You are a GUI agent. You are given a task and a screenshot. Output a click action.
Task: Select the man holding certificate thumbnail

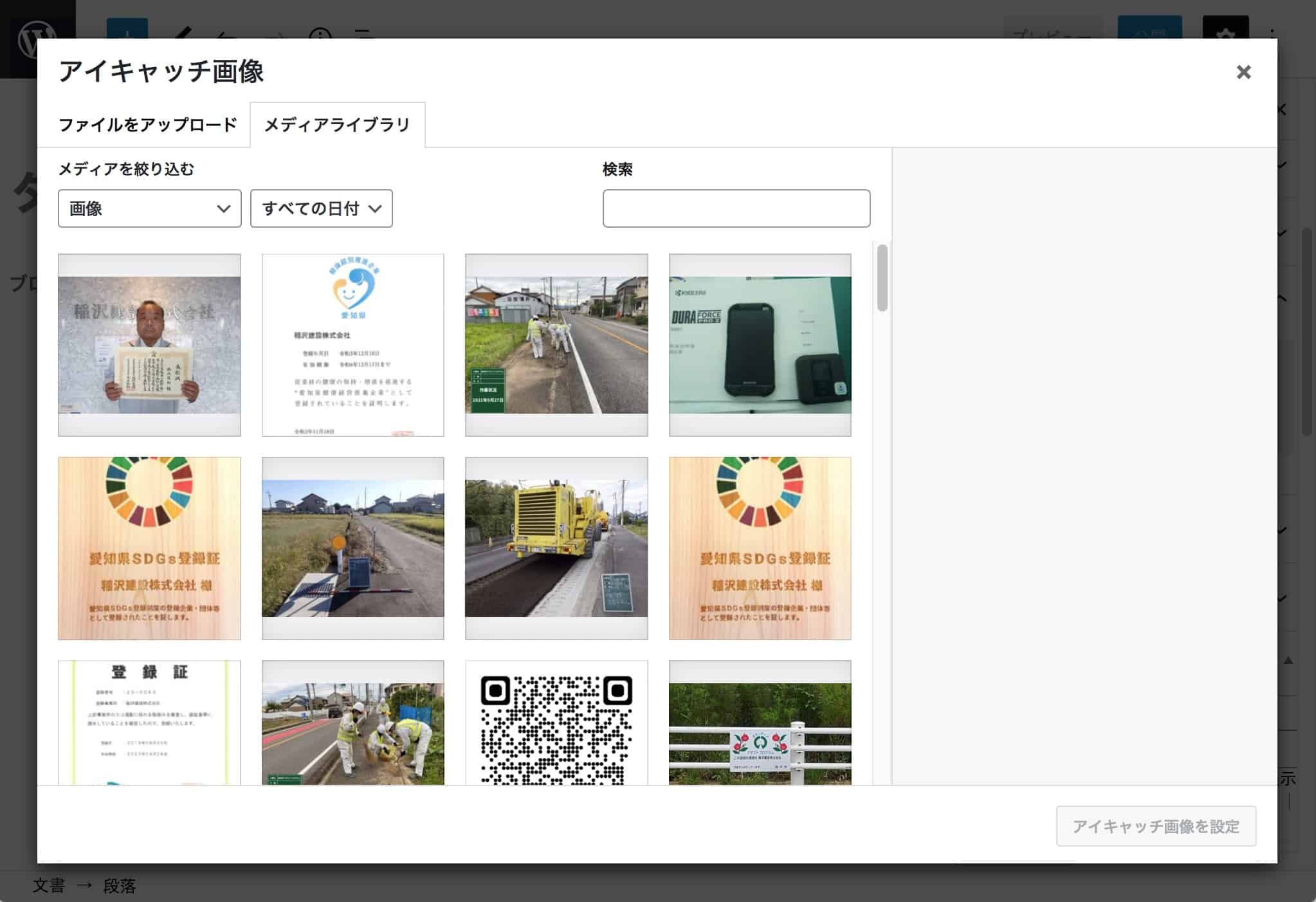[150, 345]
